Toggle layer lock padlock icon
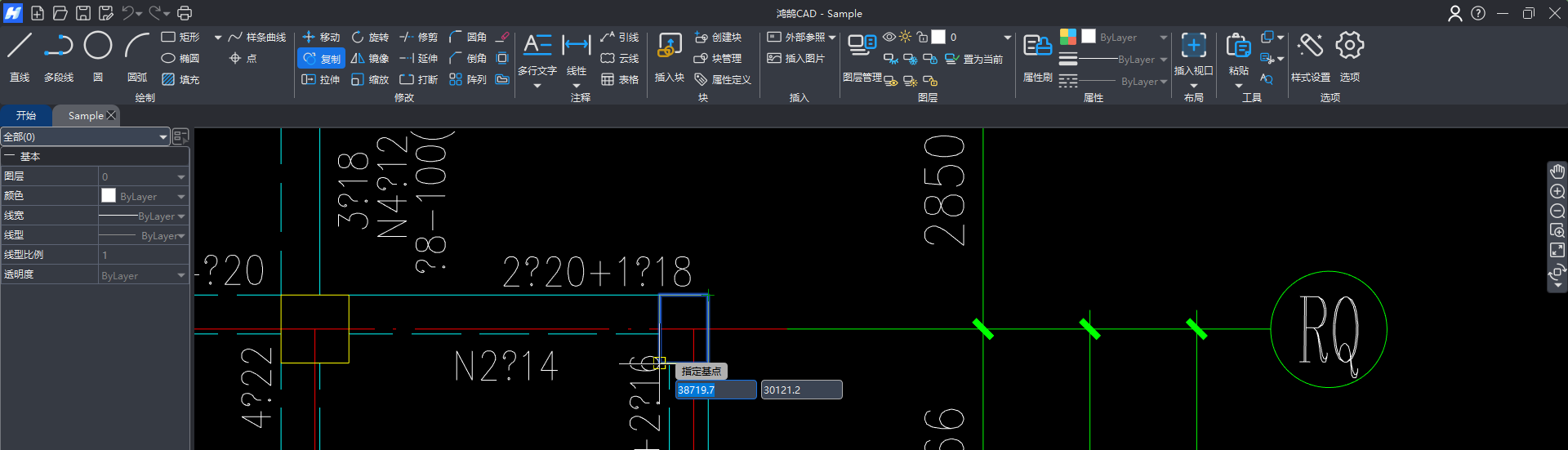1568x450 pixels. [922, 37]
